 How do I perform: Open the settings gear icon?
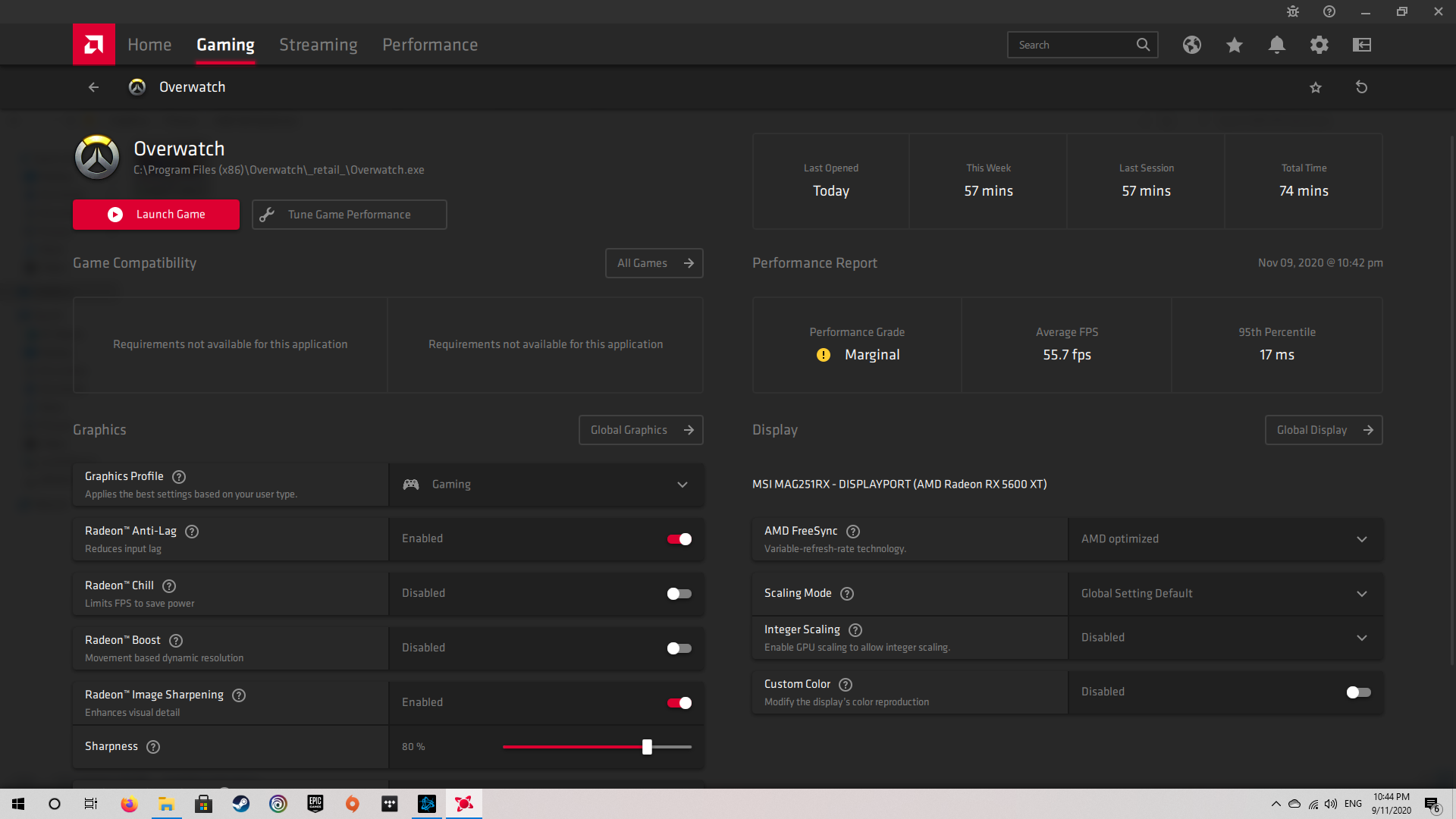tap(1319, 45)
